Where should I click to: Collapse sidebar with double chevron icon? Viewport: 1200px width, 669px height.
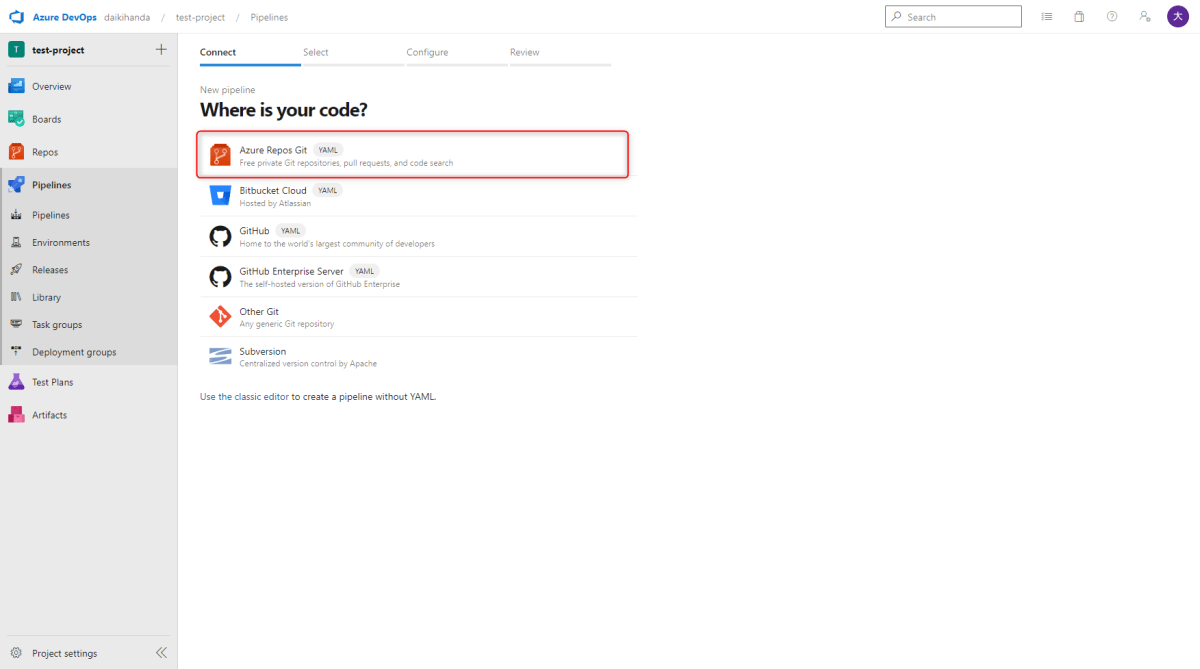click(x=161, y=653)
